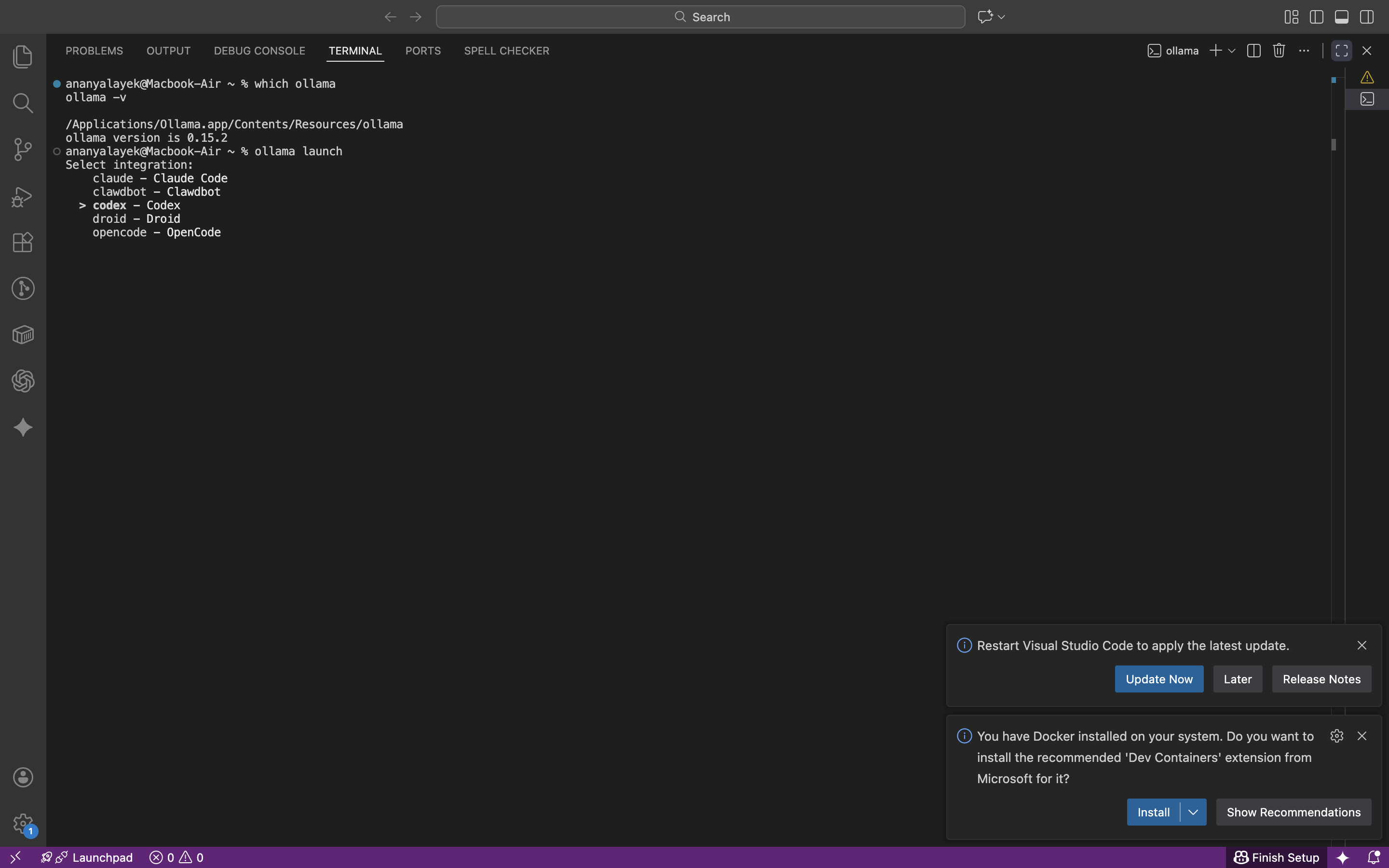Image resolution: width=1389 pixels, height=868 pixels.
Task: Switch to the SPELL CHECKER tab
Action: 506,51
